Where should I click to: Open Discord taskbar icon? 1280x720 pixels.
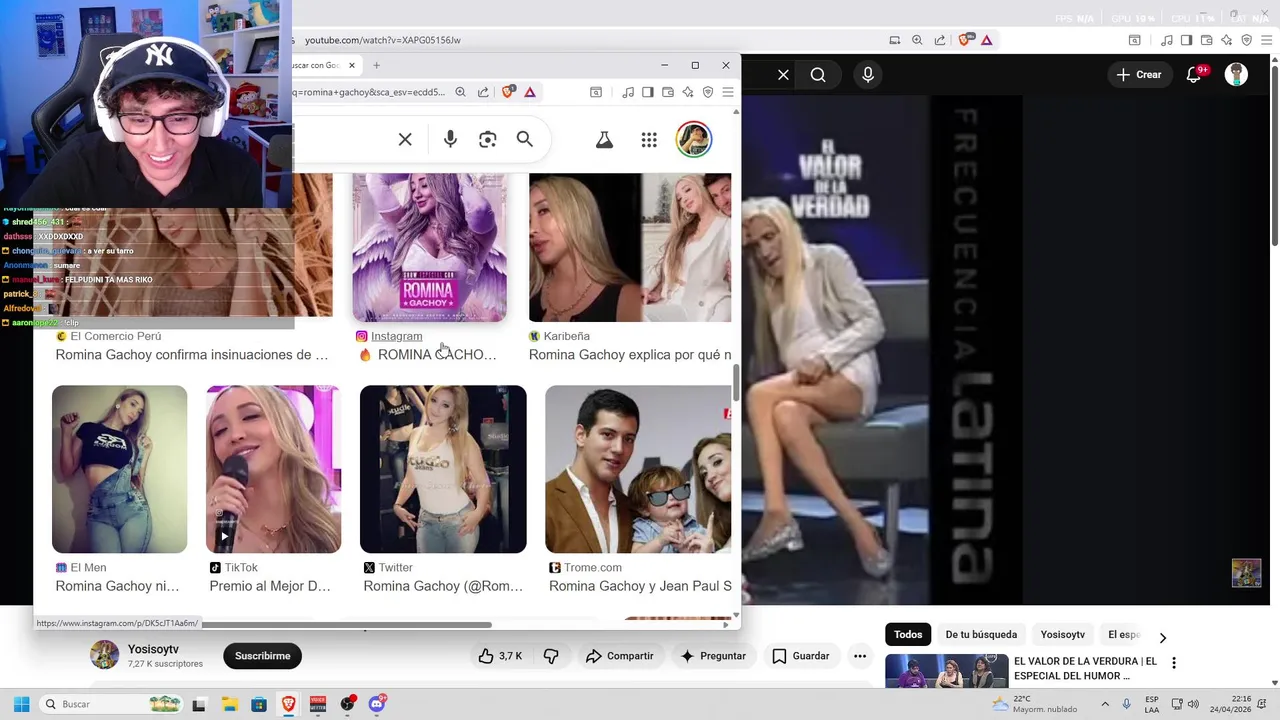click(377, 704)
